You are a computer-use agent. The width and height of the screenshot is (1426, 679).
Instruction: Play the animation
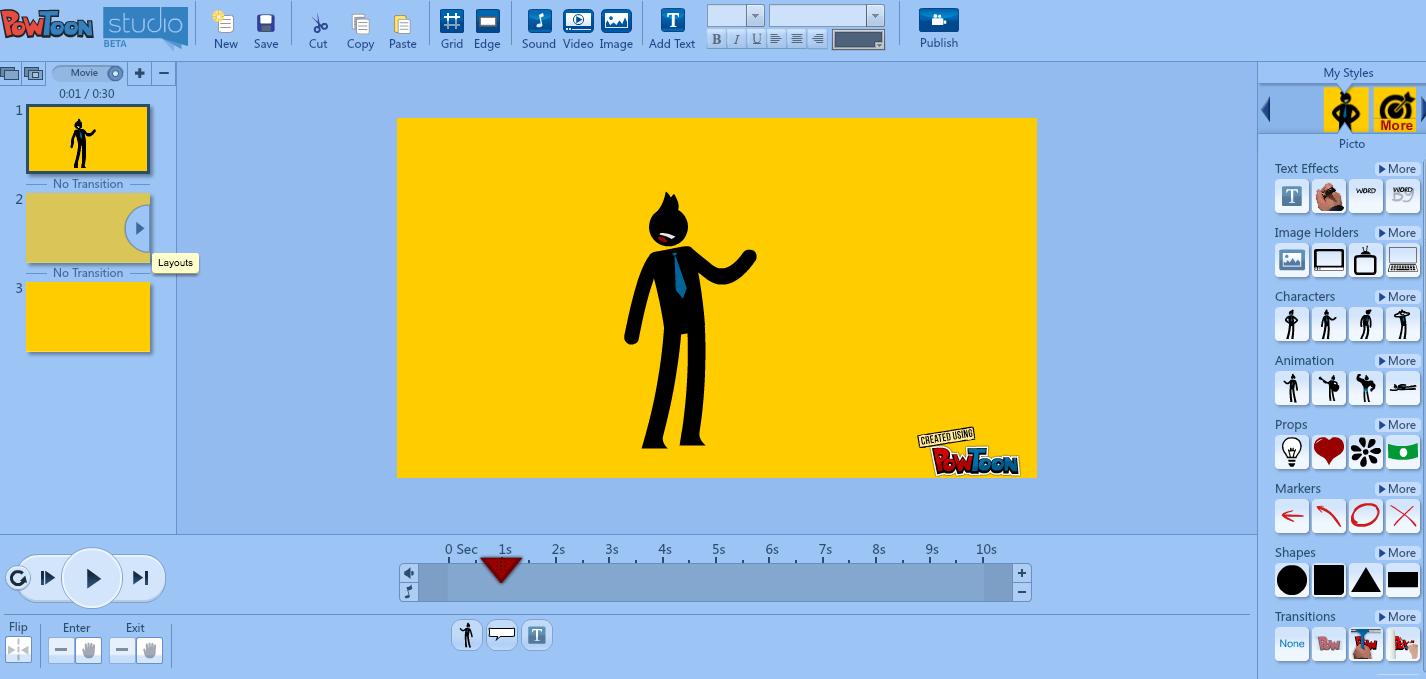click(x=92, y=578)
